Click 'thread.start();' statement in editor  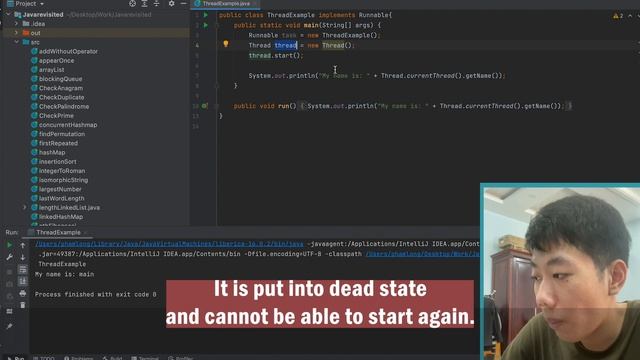[x=276, y=56]
